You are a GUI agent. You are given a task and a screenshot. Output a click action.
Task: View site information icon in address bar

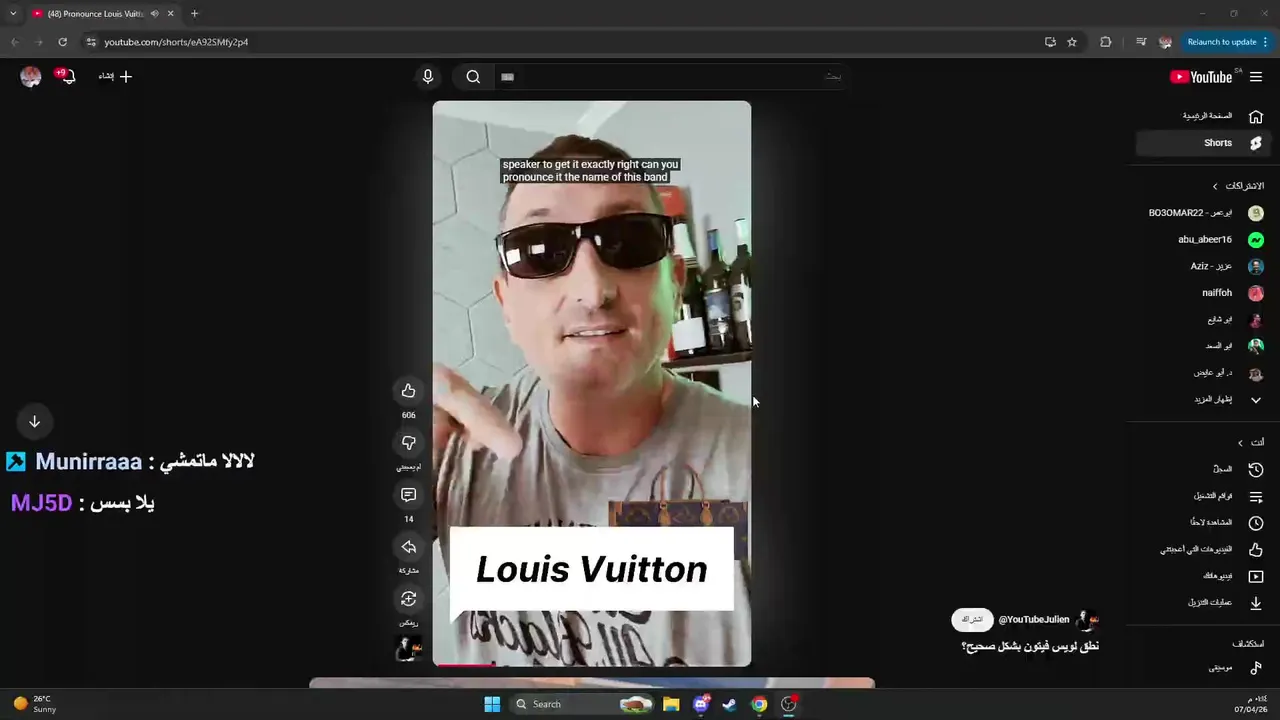click(91, 42)
